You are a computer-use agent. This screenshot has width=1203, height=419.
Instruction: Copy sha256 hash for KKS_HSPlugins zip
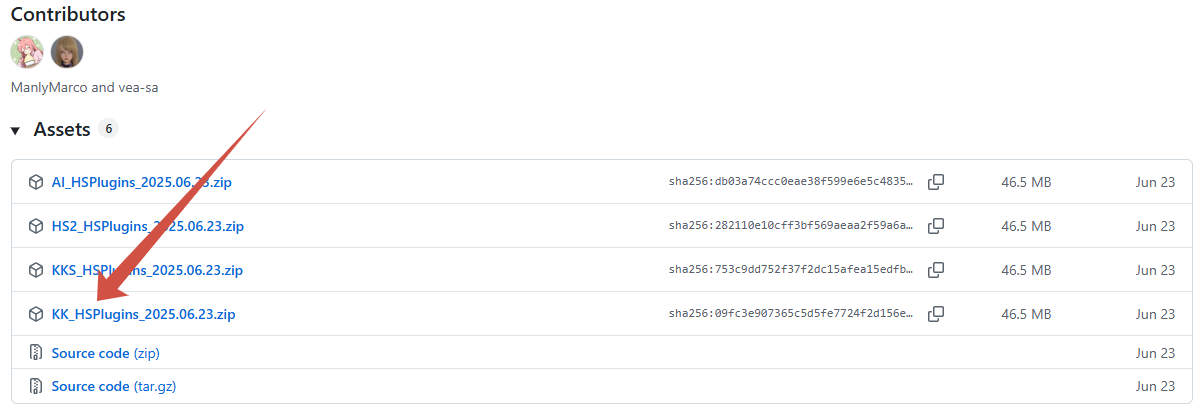click(x=936, y=270)
